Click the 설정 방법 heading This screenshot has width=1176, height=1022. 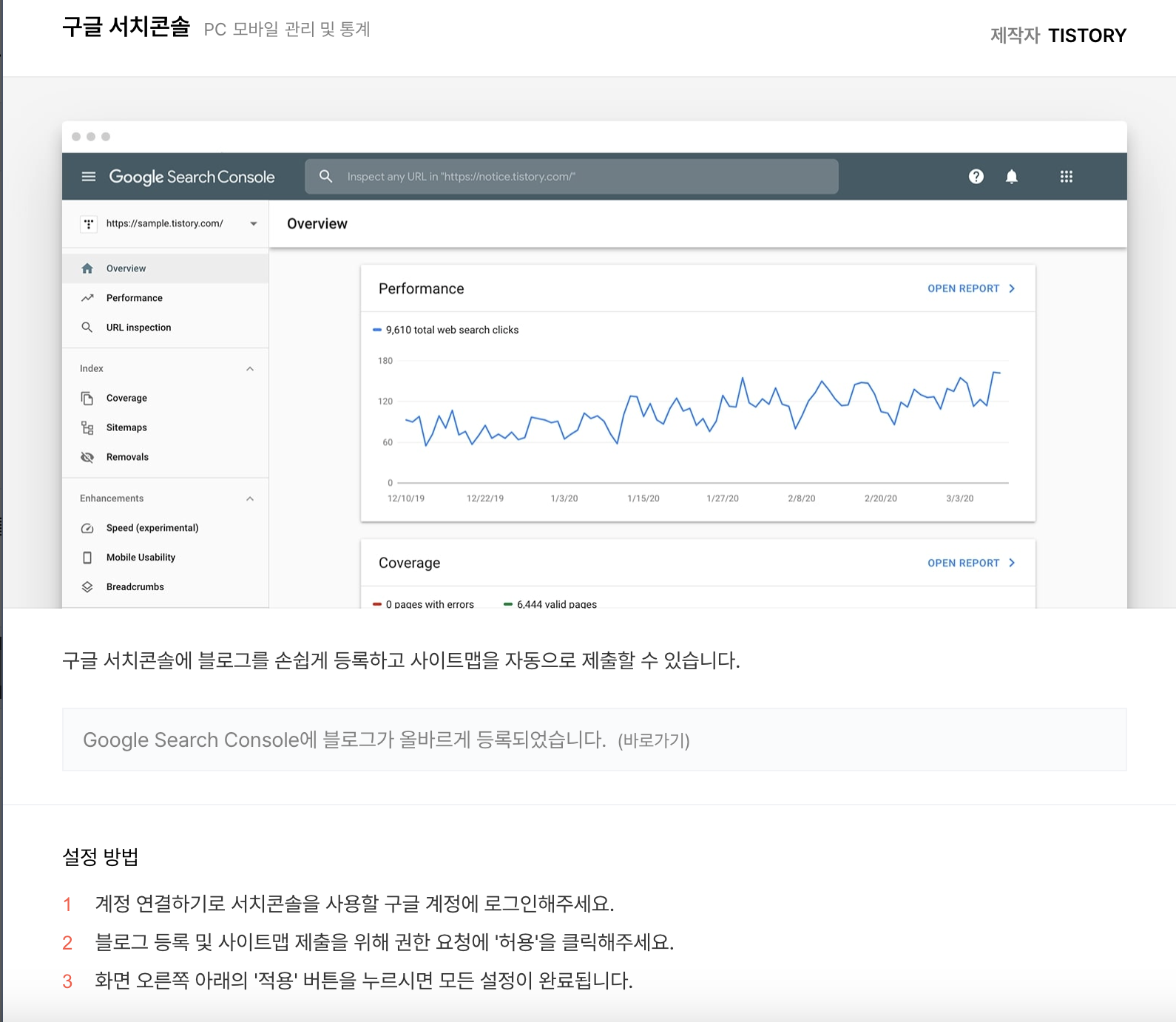tap(101, 857)
